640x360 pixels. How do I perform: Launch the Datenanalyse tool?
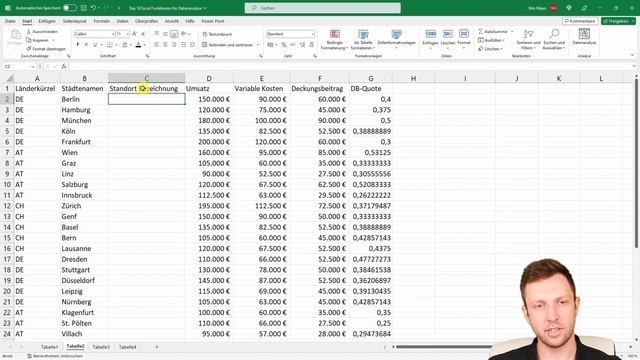584,37
